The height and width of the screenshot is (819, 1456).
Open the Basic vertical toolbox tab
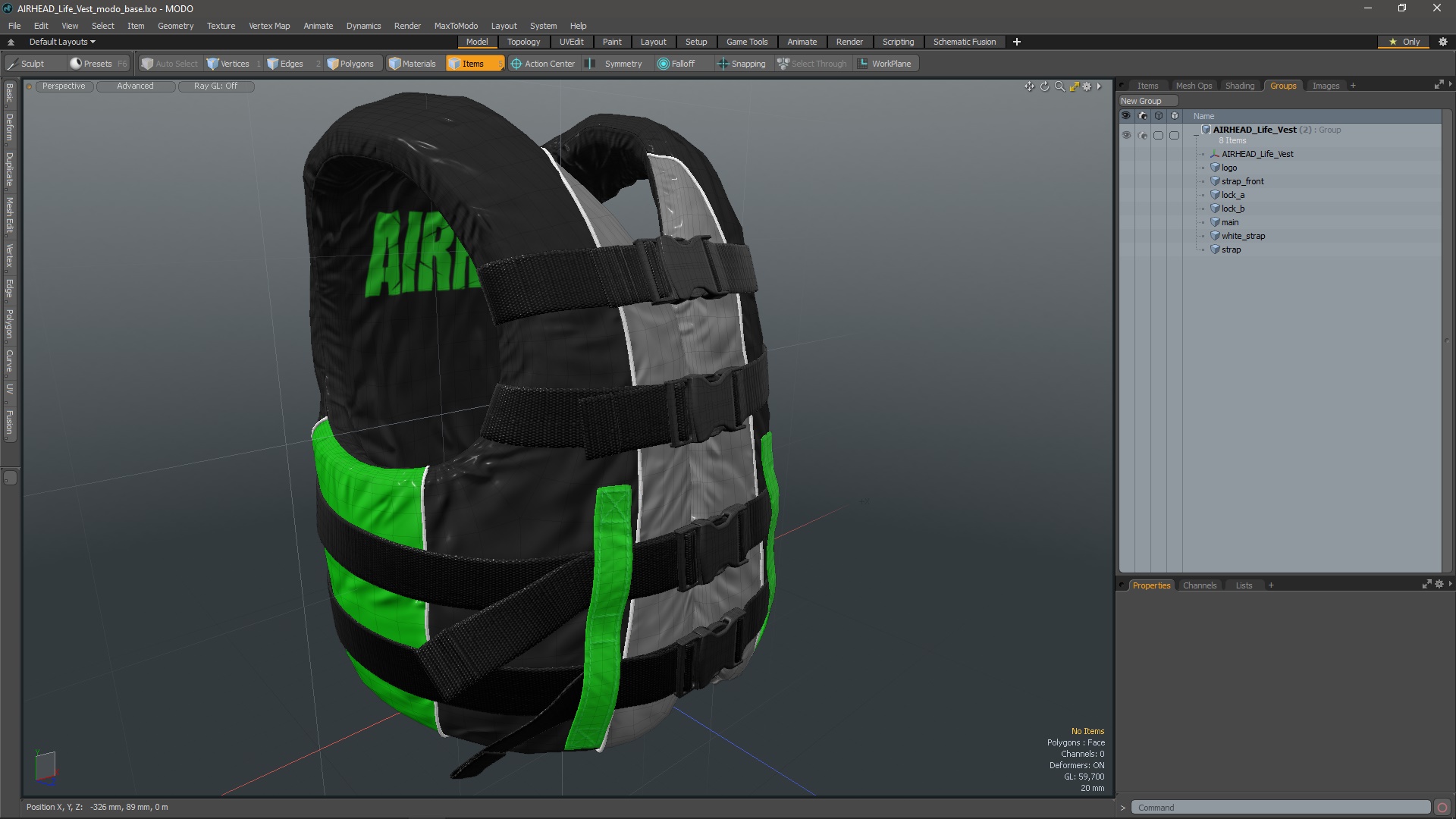(x=9, y=93)
